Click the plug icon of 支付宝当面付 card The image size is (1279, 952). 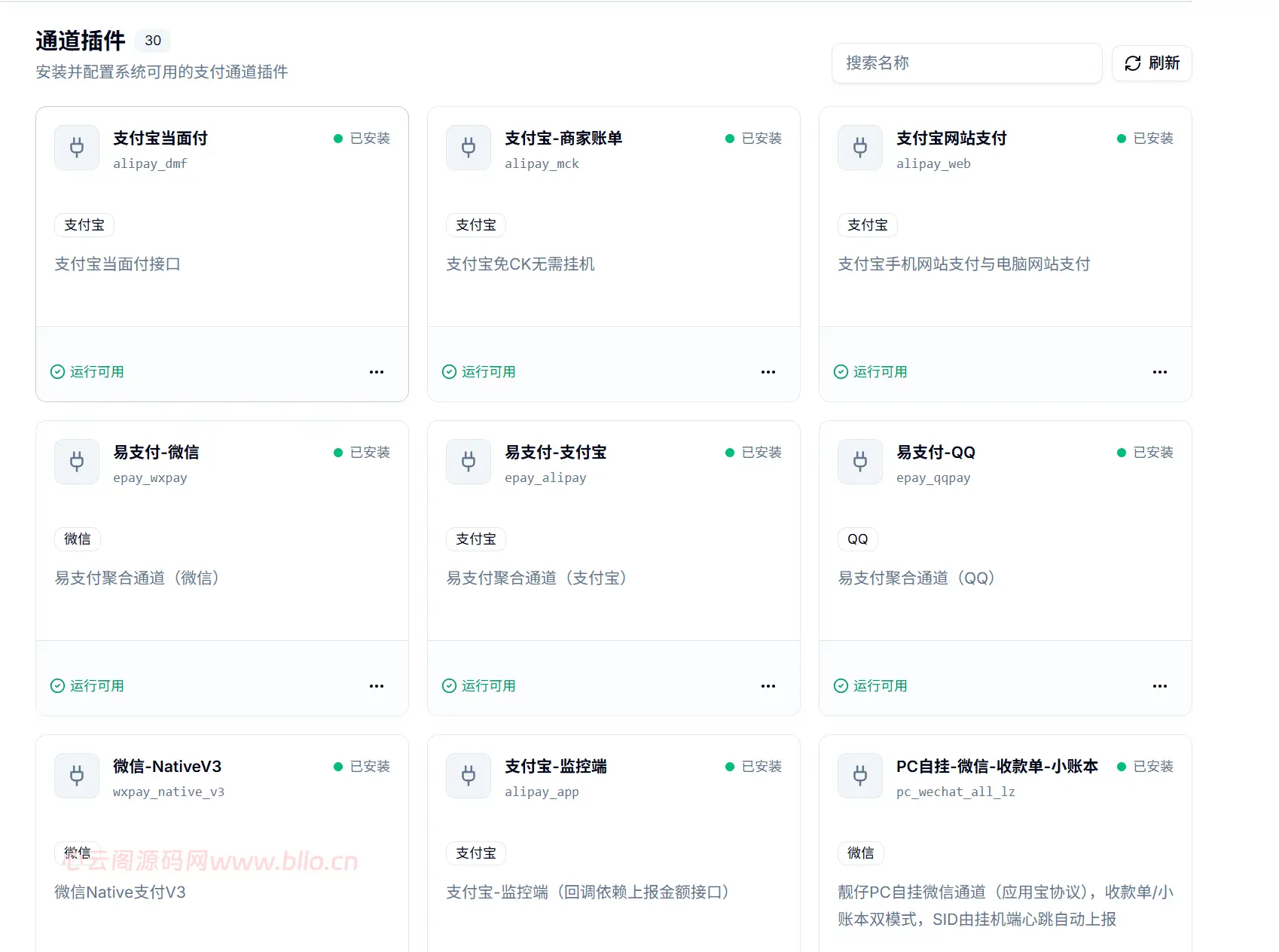[x=77, y=147]
